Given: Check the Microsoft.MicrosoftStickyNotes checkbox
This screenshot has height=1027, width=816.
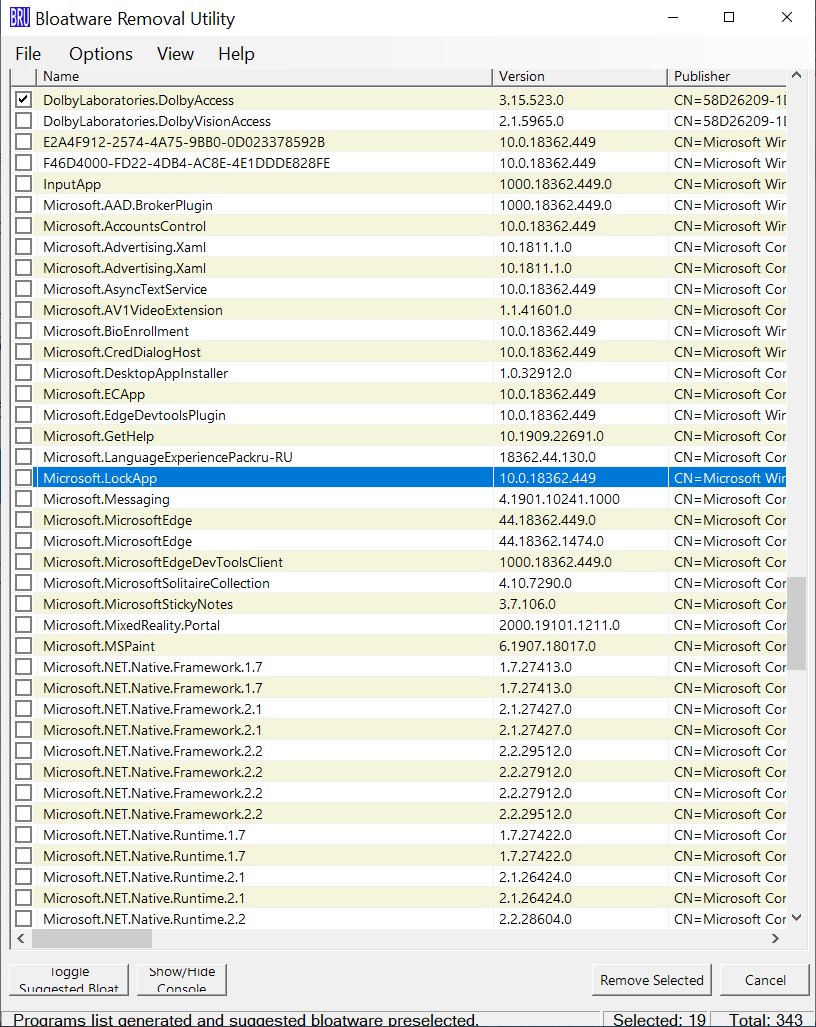Looking at the screenshot, I should coord(24,603).
